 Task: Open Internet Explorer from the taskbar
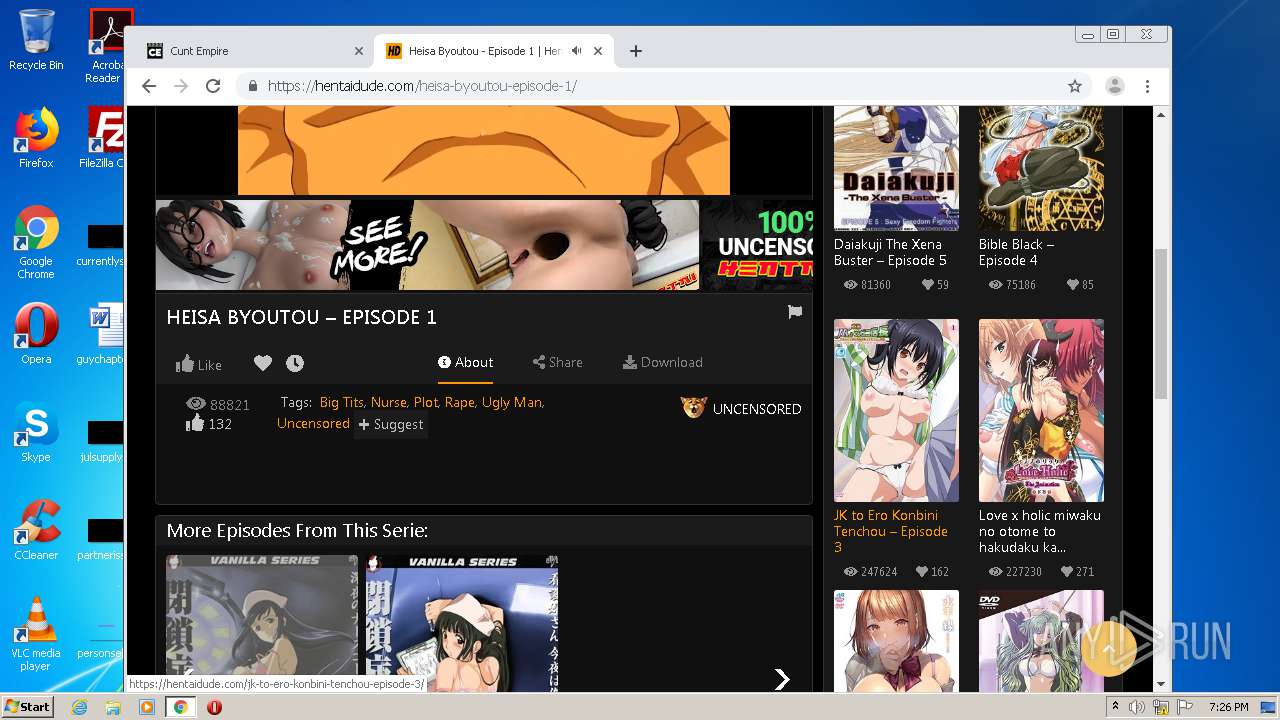click(79, 707)
